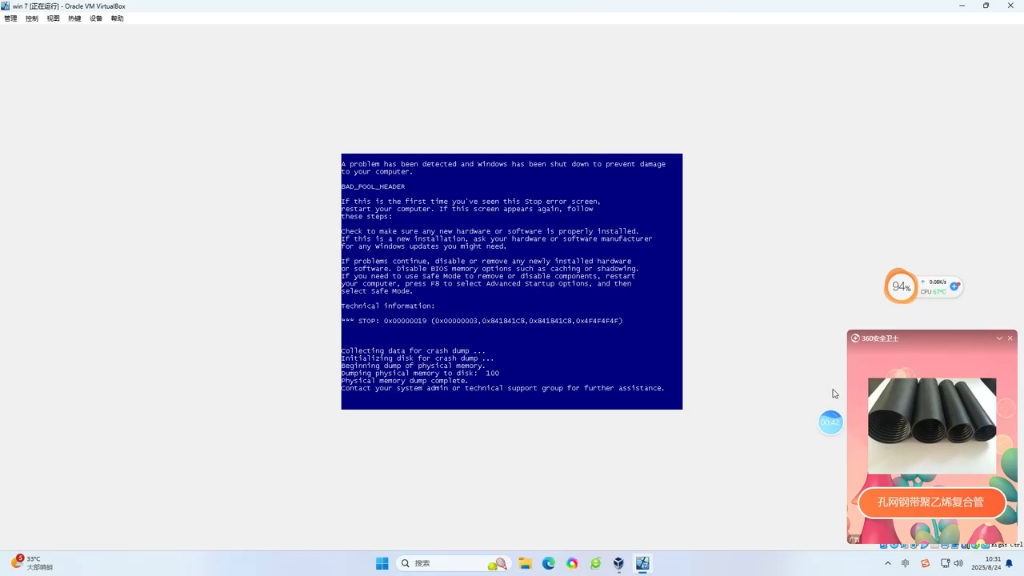Screen dimensions: 1024x576
Task: Open File Explorer from the taskbar
Action: click(525, 563)
